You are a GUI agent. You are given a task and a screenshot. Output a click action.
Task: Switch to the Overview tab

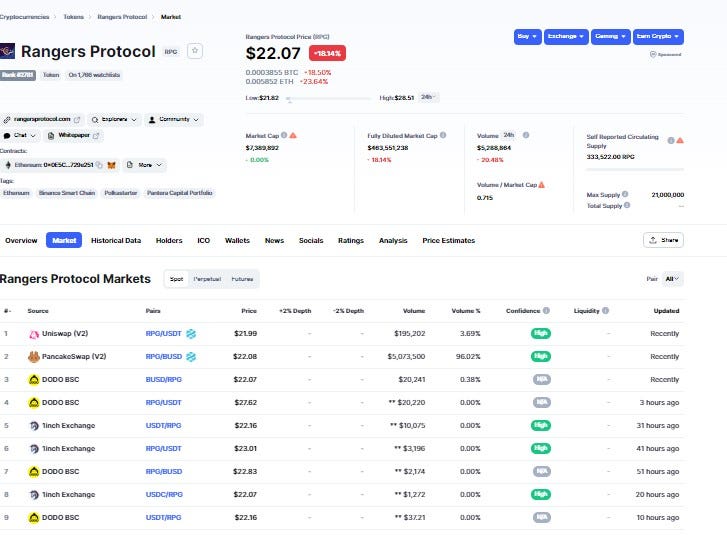pyautogui.click(x=21, y=241)
